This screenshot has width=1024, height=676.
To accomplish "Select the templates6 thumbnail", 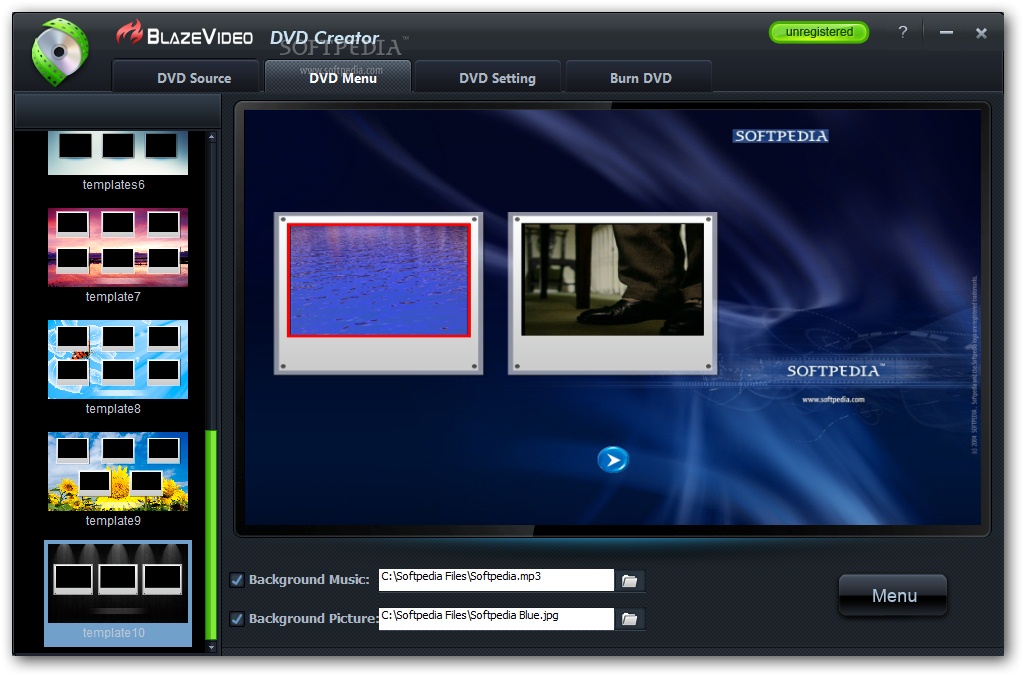I will (118, 153).
